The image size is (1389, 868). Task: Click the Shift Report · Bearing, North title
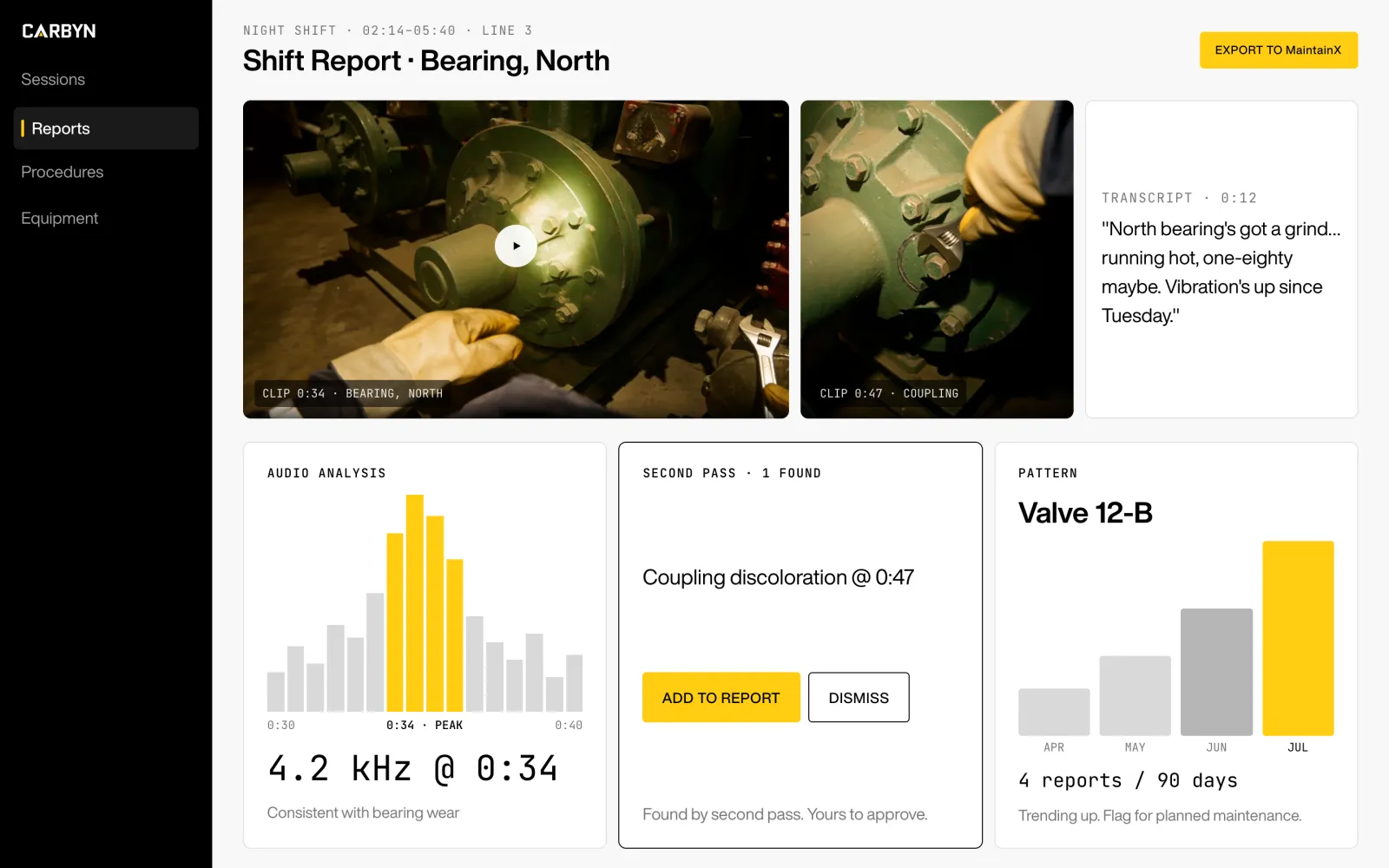pos(426,61)
